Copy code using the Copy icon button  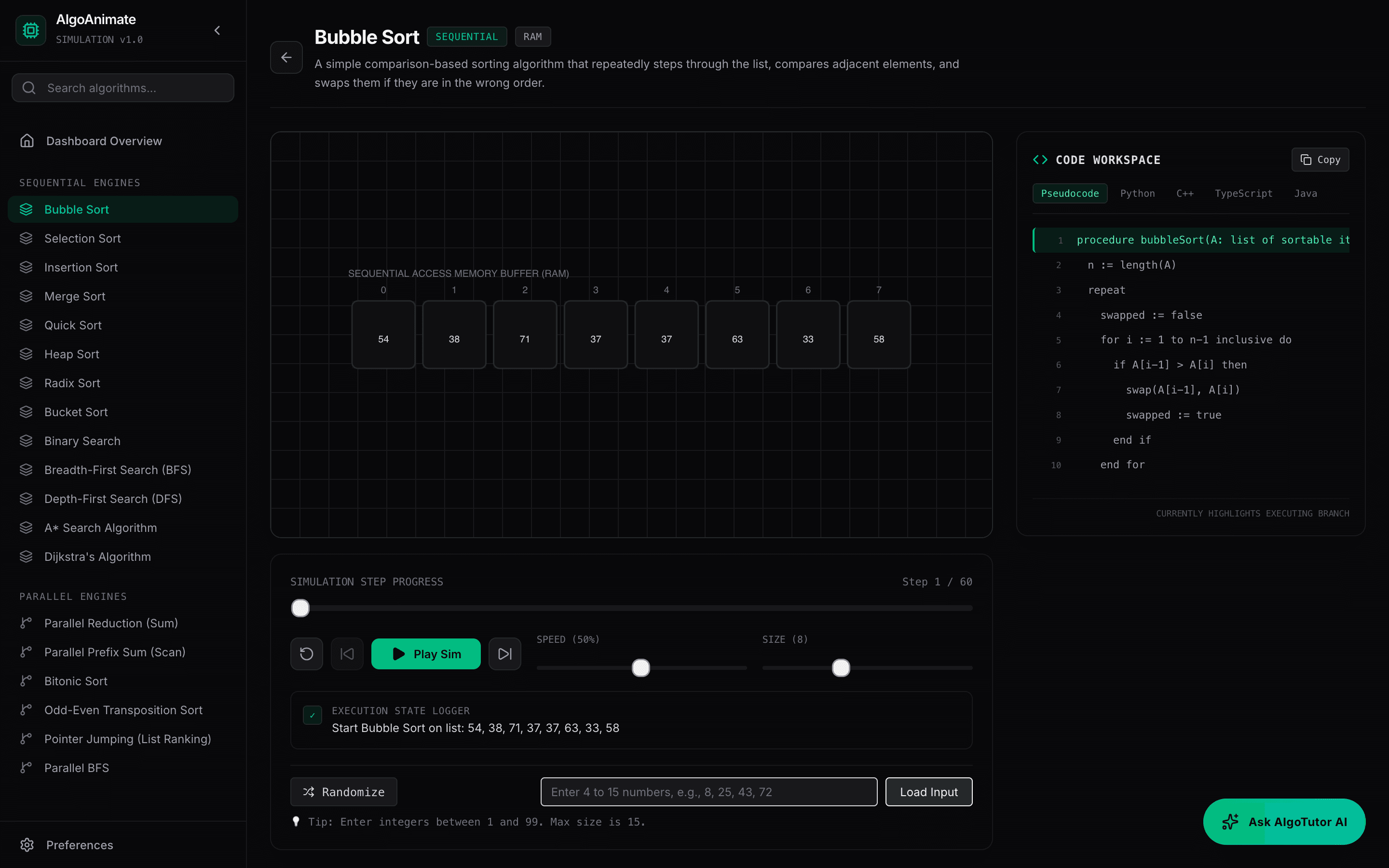click(x=1320, y=160)
